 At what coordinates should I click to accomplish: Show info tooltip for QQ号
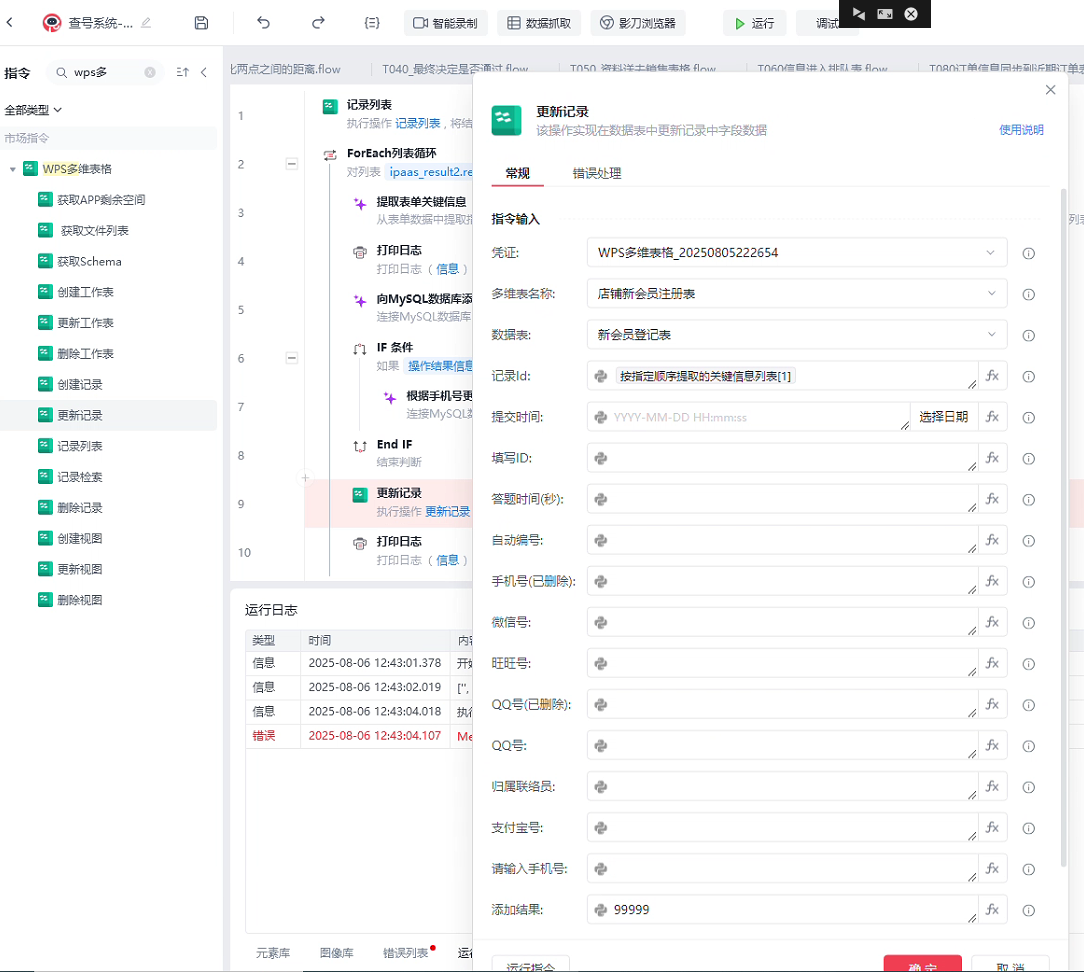pos(1029,747)
